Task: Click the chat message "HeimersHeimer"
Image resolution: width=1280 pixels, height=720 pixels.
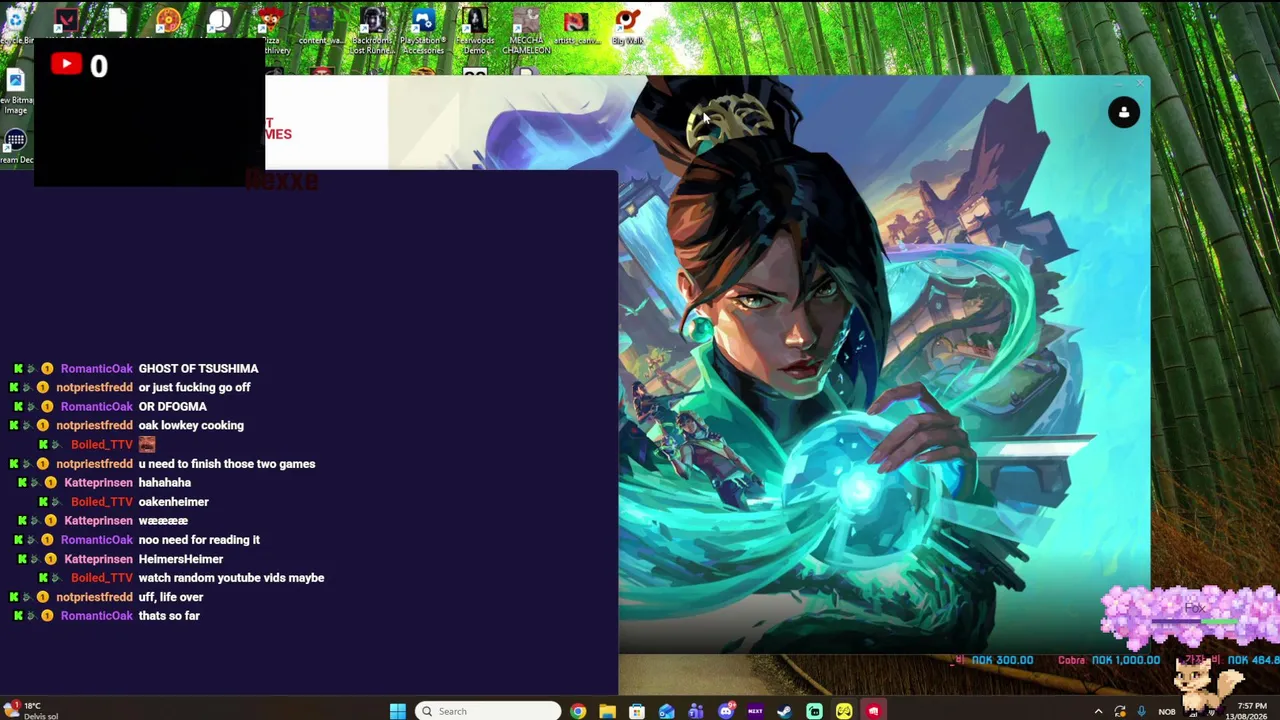Action: pyautogui.click(x=180, y=559)
